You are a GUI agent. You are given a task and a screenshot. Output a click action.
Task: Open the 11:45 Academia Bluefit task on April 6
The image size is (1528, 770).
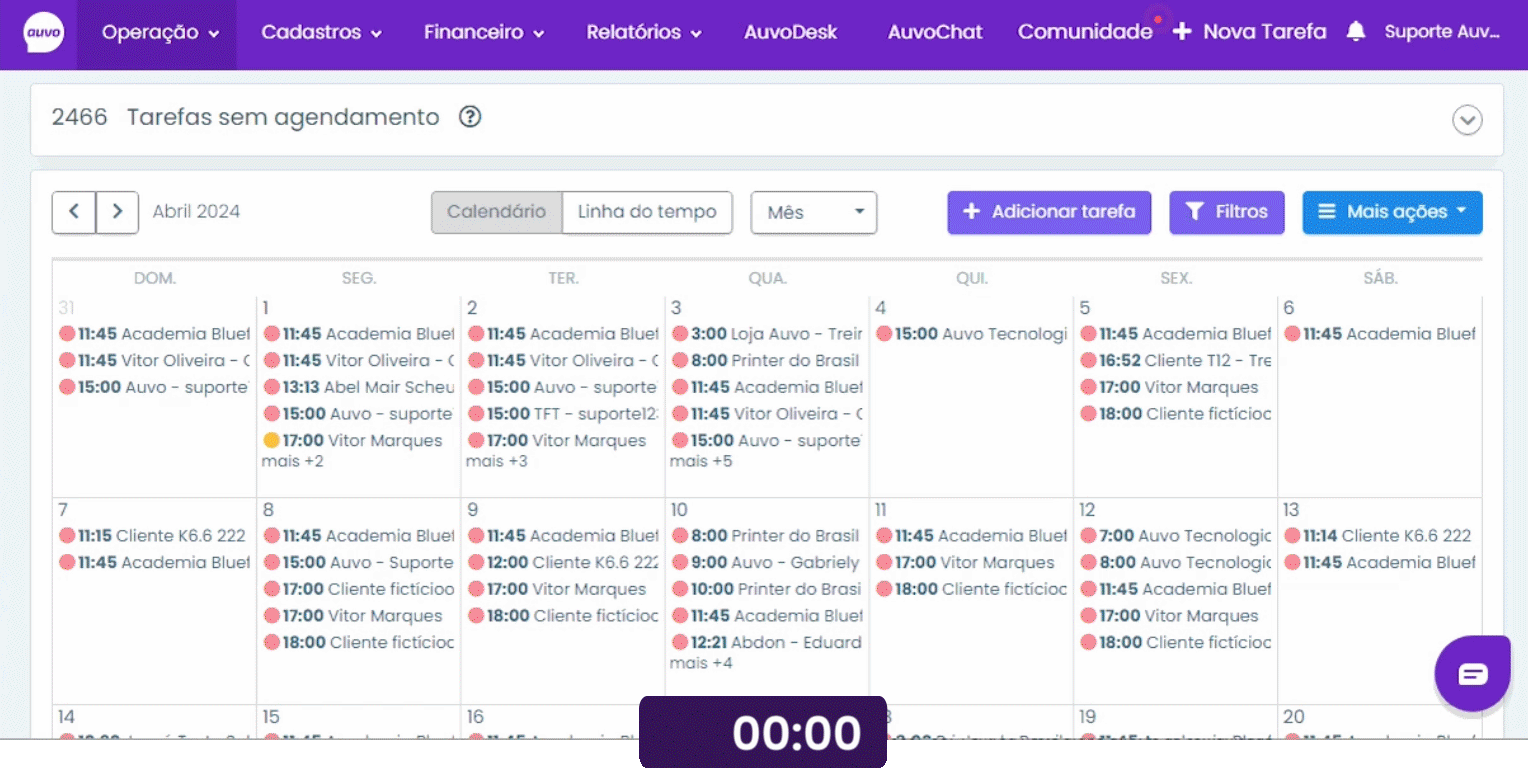point(1380,334)
